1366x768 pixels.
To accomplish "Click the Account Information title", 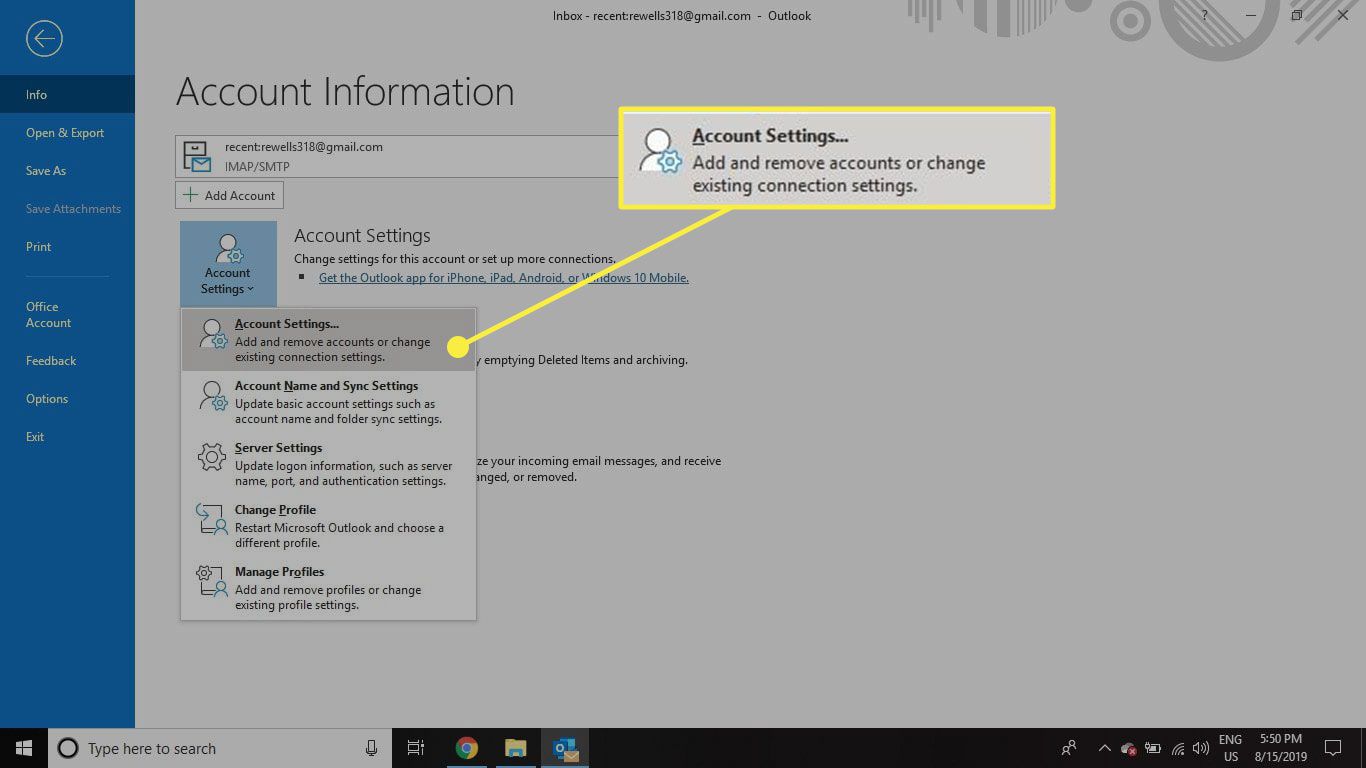I will click(345, 92).
